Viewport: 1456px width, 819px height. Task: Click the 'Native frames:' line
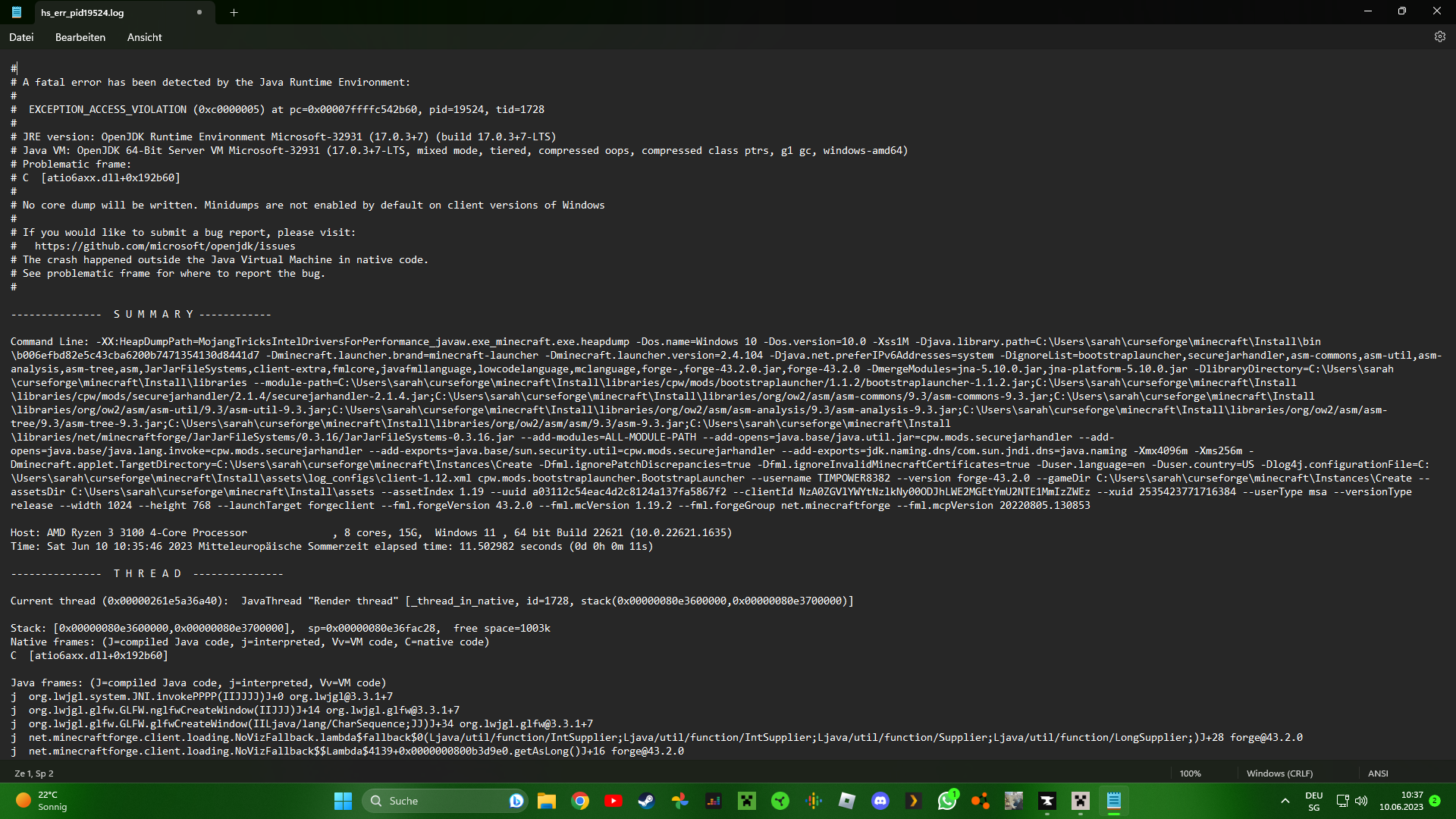click(x=250, y=642)
